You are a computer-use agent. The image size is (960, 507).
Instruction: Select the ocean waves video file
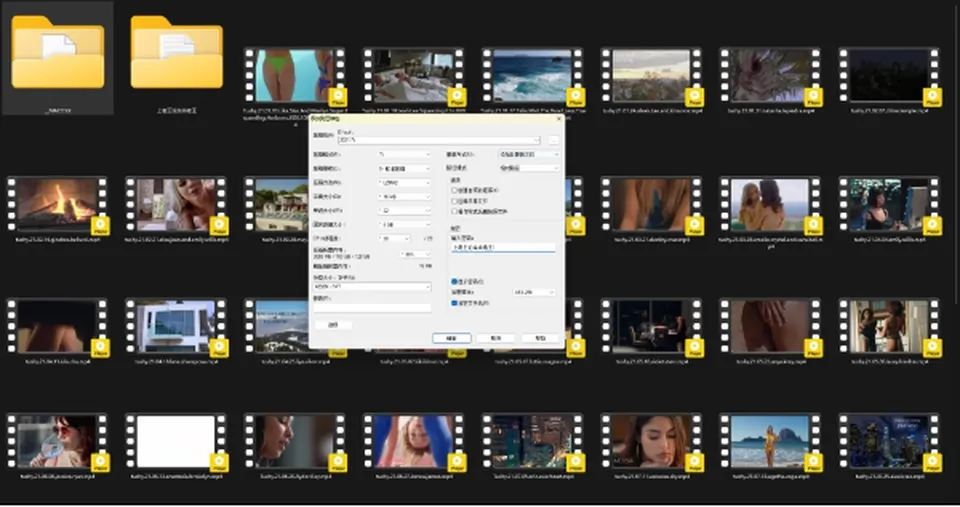532,76
